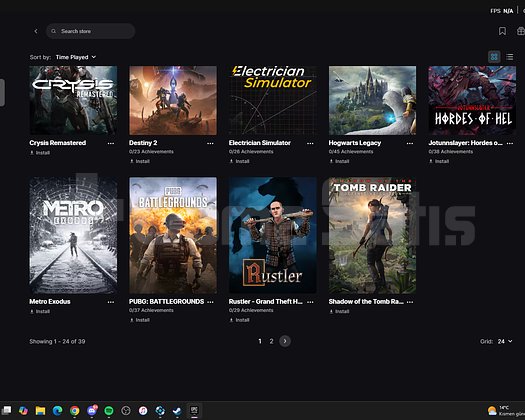The width and height of the screenshot is (525, 420).
Task: Click Hogwarts Legacy's 0/45 Achievements text
Action: (351, 152)
